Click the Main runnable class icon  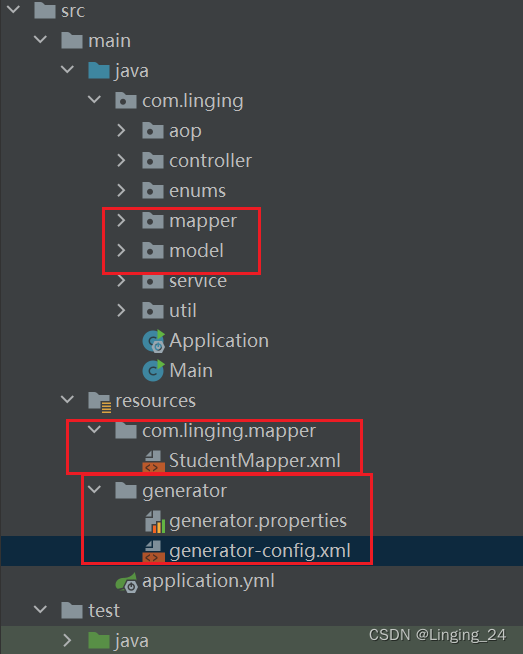[153, 371]
